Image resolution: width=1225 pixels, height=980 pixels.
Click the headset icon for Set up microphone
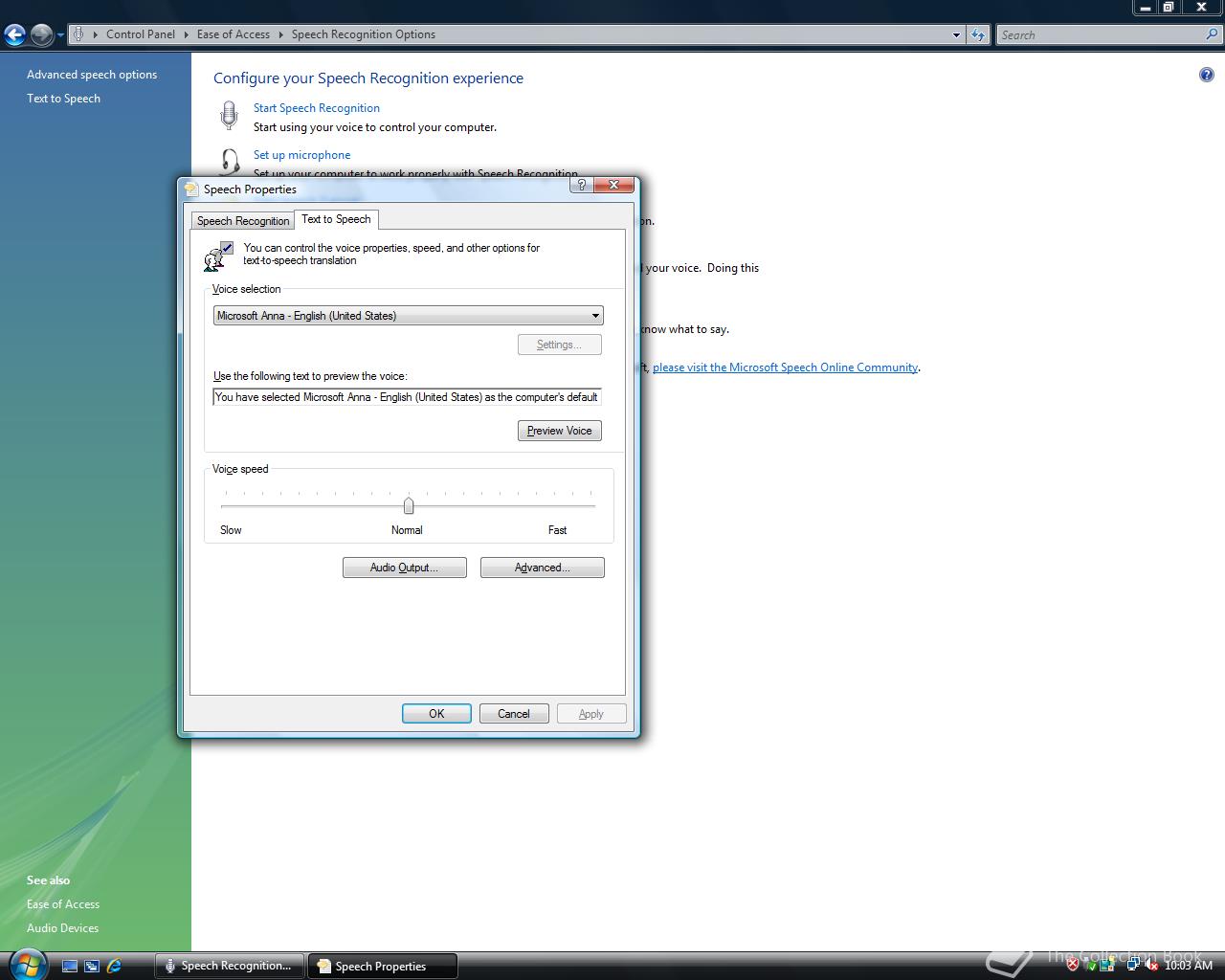[x=230, y=161]
